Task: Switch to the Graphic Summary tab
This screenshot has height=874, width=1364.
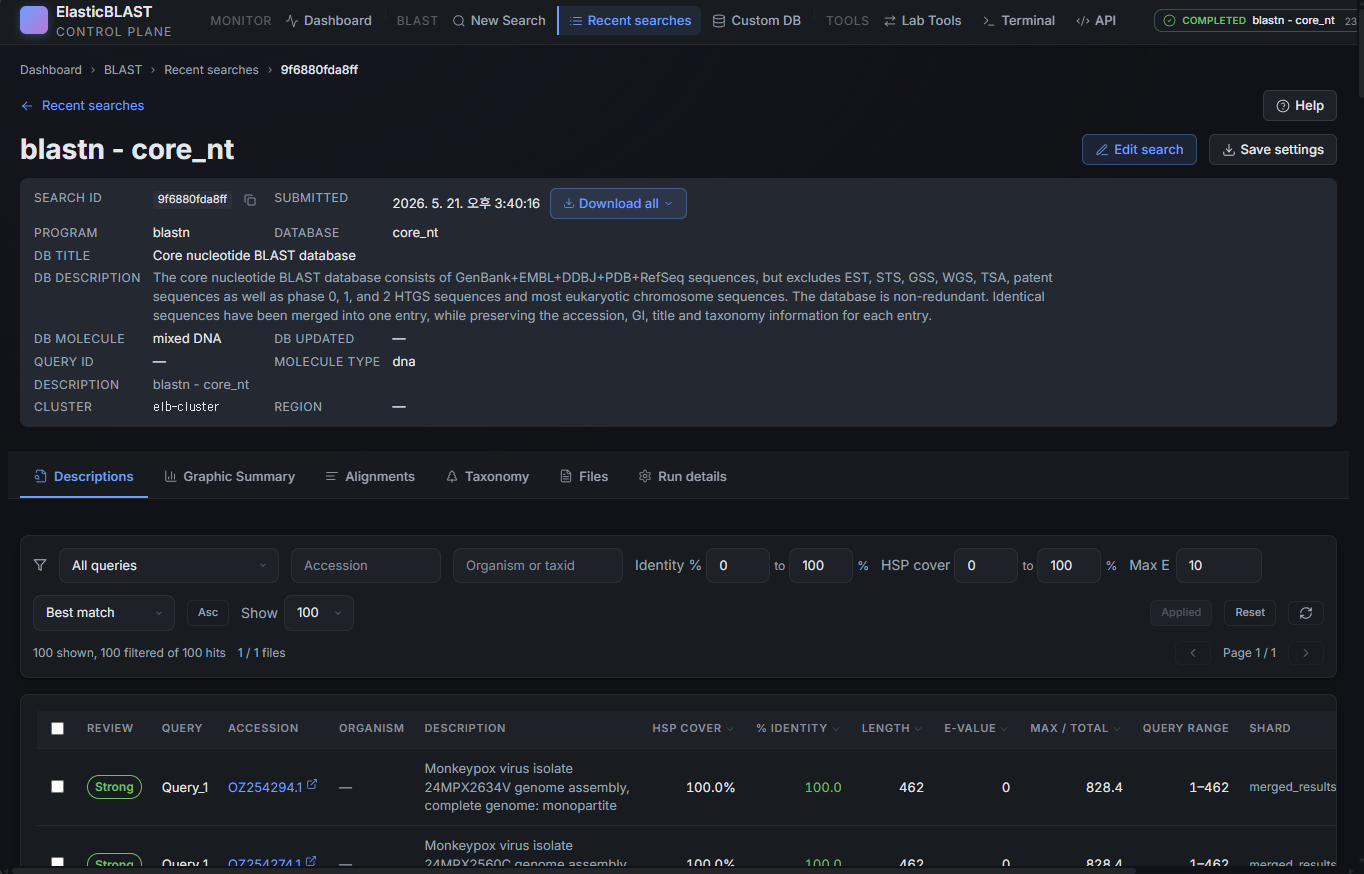Action: point(229,477)
